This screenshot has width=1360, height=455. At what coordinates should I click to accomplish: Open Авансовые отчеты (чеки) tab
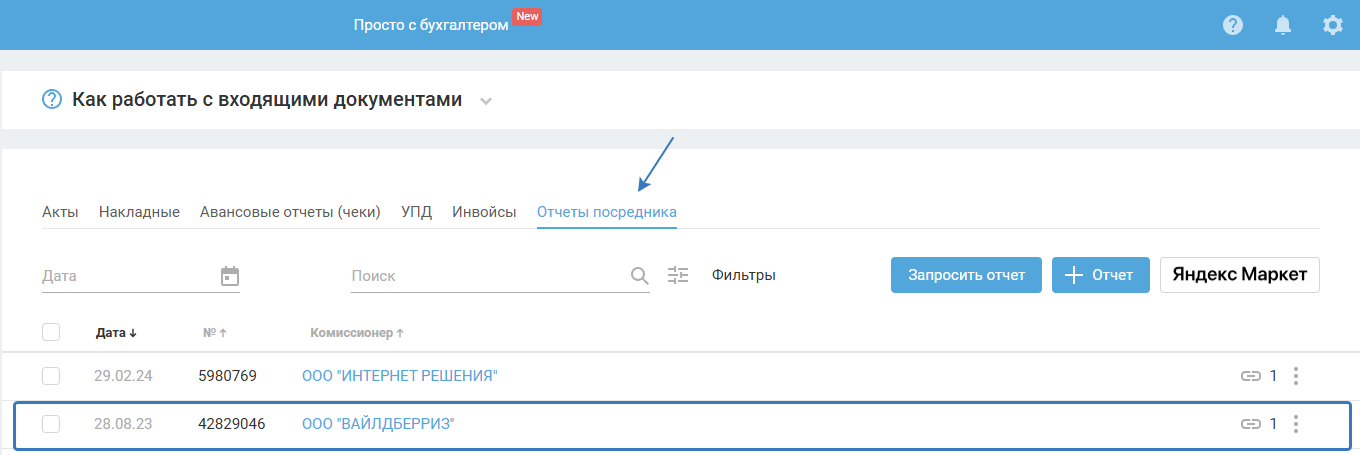click(x=290, y=212)
